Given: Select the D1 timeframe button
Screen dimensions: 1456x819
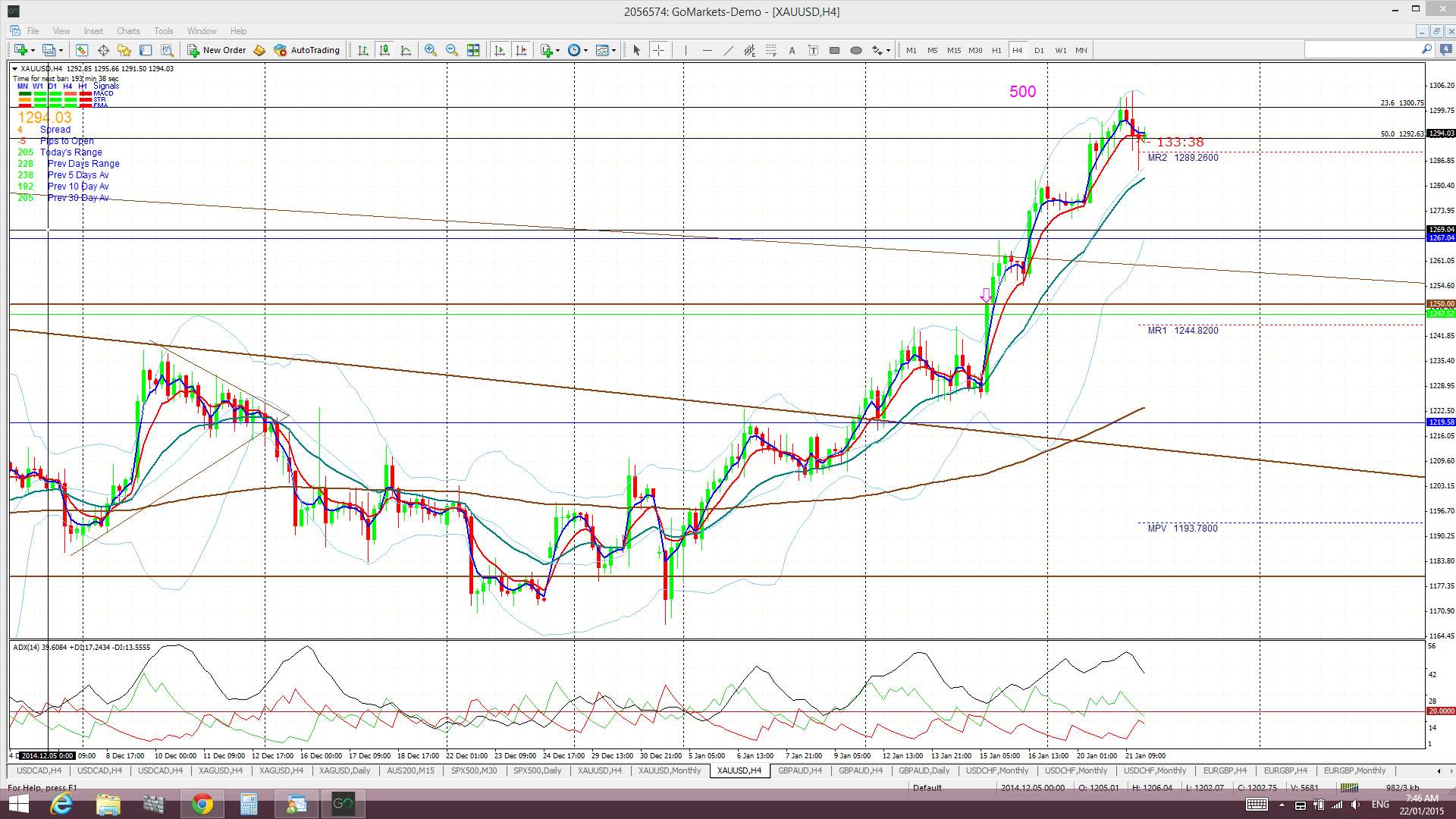Looking at the screenshot, I should (1039, 50).
